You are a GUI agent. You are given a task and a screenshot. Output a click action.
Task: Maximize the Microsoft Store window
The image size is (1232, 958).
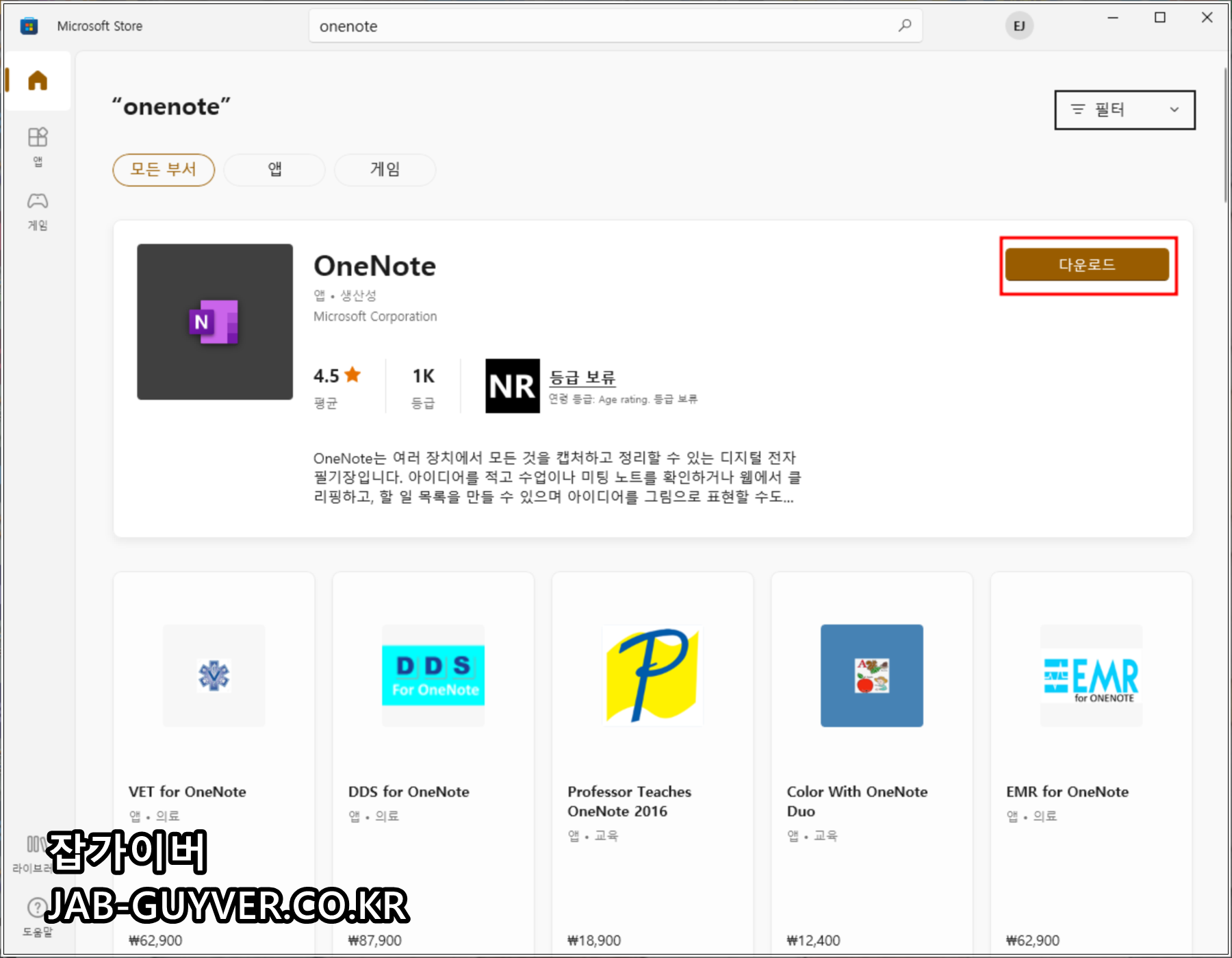click(1160, 18)
